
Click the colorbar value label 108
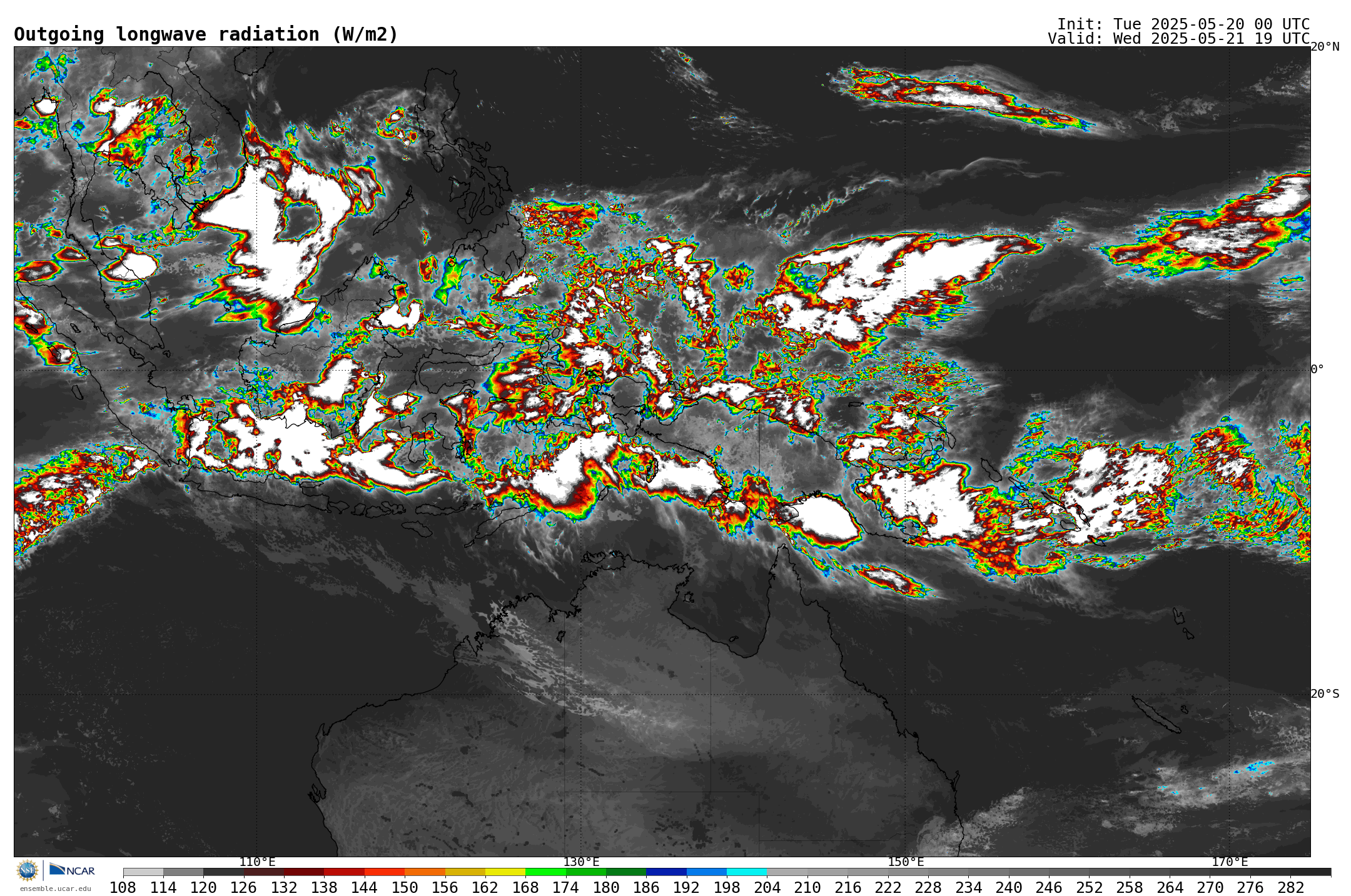[x=123, y=888]
